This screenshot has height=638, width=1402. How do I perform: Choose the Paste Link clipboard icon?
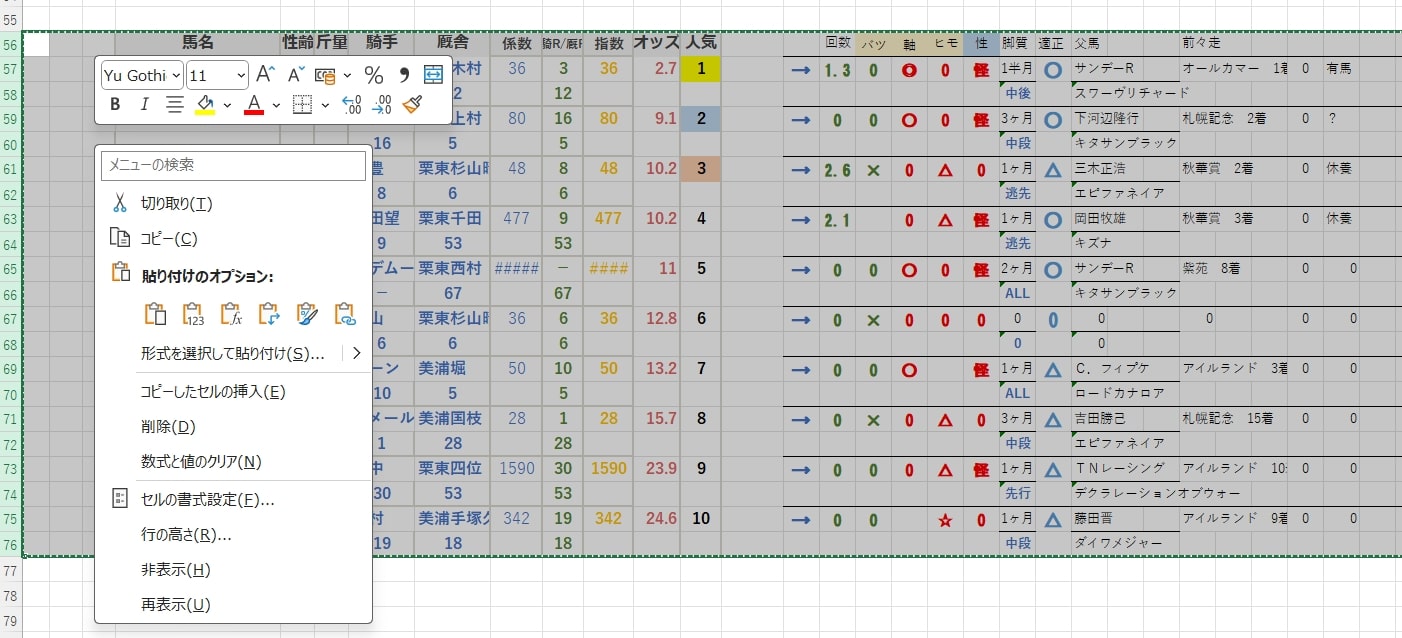pos(346,314)
